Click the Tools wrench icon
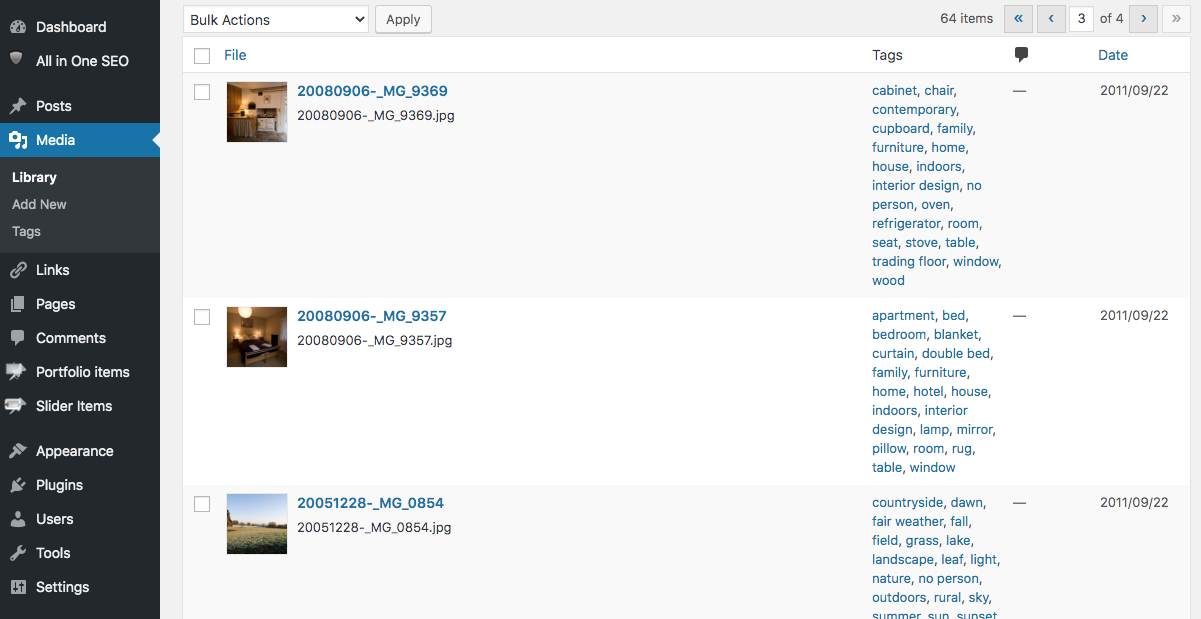1201x619 pixels. (17, 553)
